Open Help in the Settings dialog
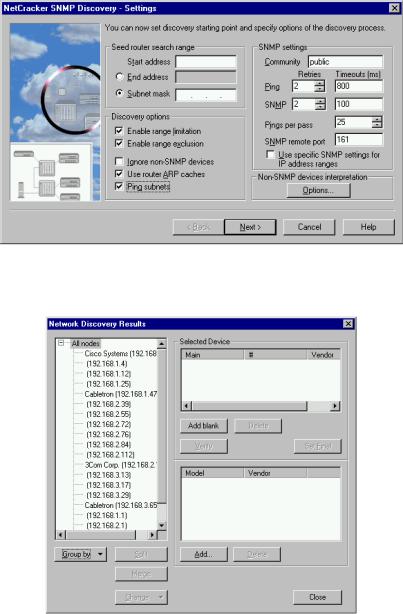 [369, 227]
